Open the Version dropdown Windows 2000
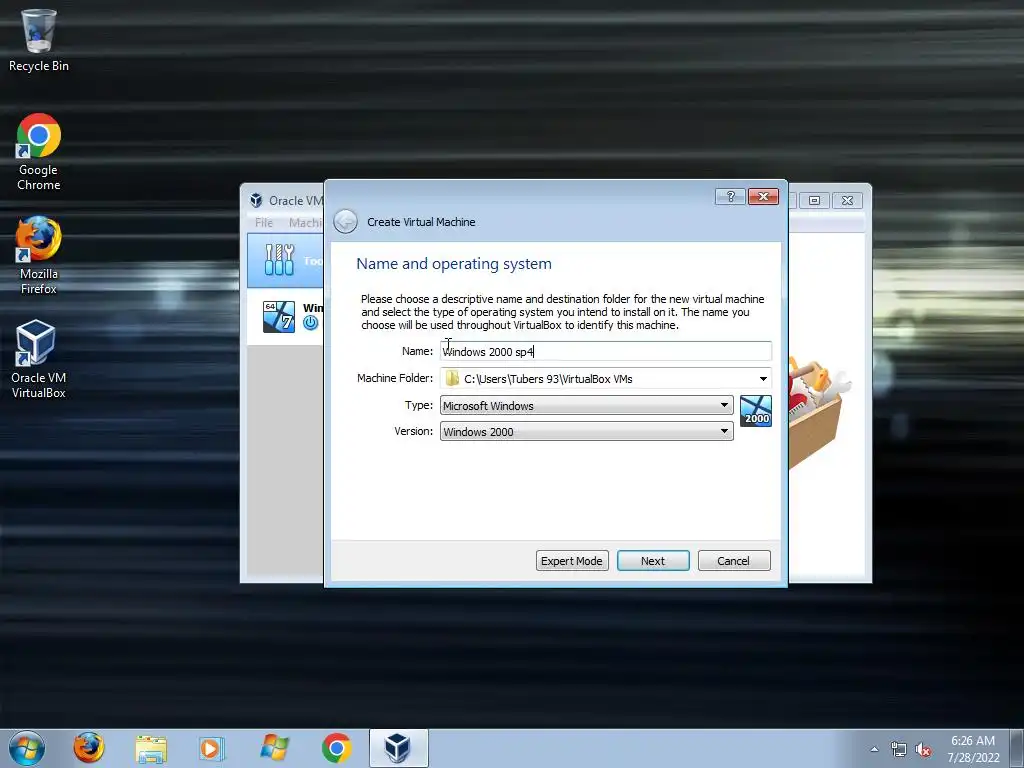1024x768 pixels. coord(586,432)
